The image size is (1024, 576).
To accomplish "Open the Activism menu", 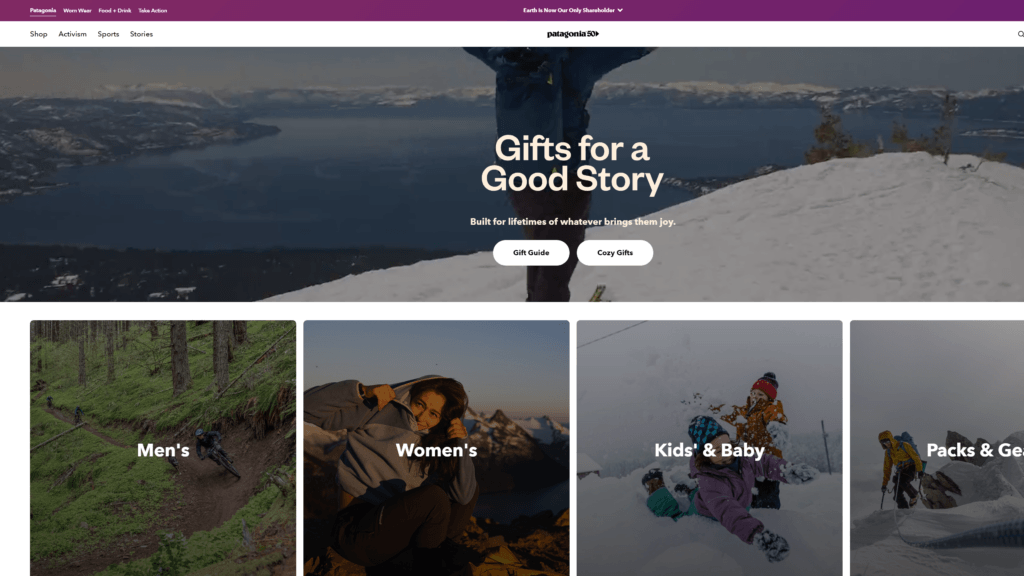I will 72,33.
